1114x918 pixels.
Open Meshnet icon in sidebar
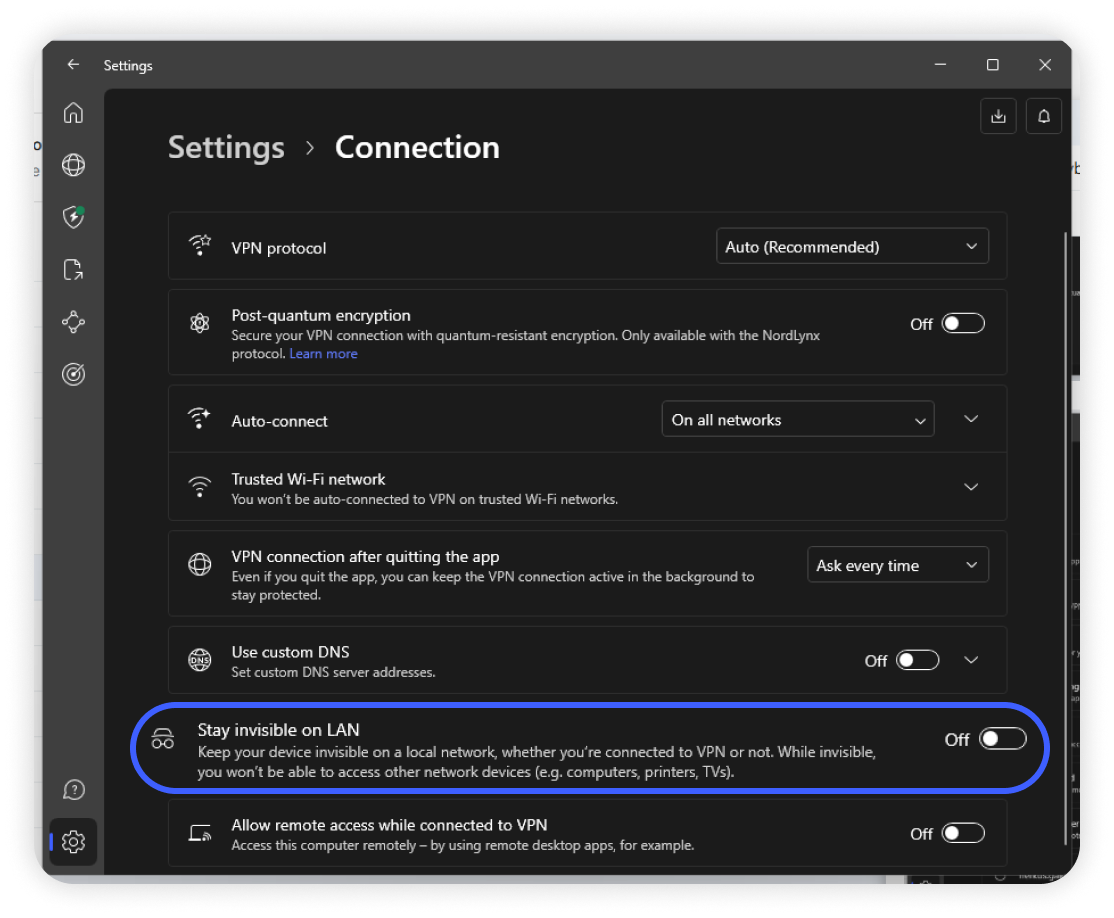pos(73,322)
